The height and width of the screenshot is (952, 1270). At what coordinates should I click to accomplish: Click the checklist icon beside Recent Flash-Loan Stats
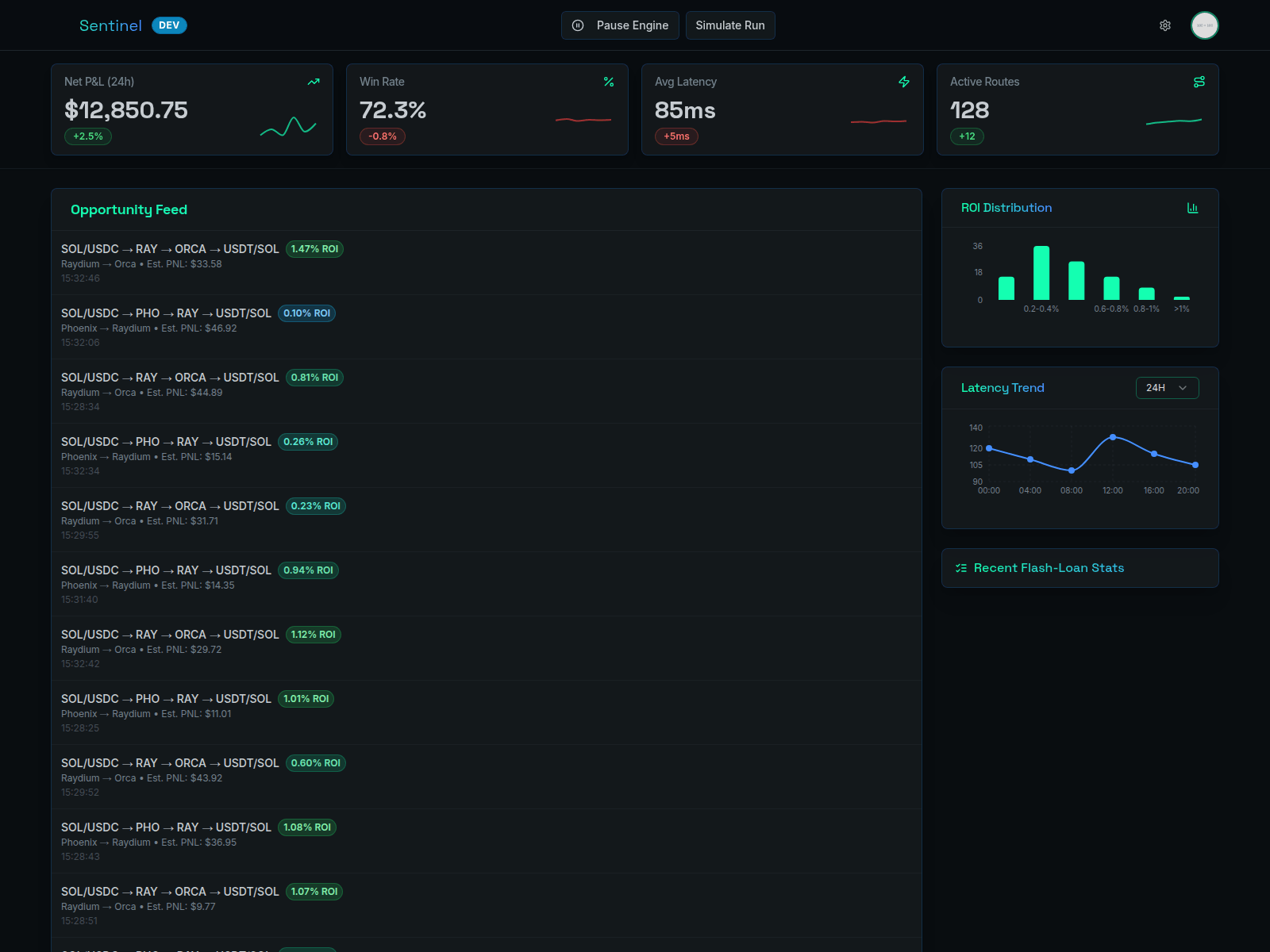point(960,568)
